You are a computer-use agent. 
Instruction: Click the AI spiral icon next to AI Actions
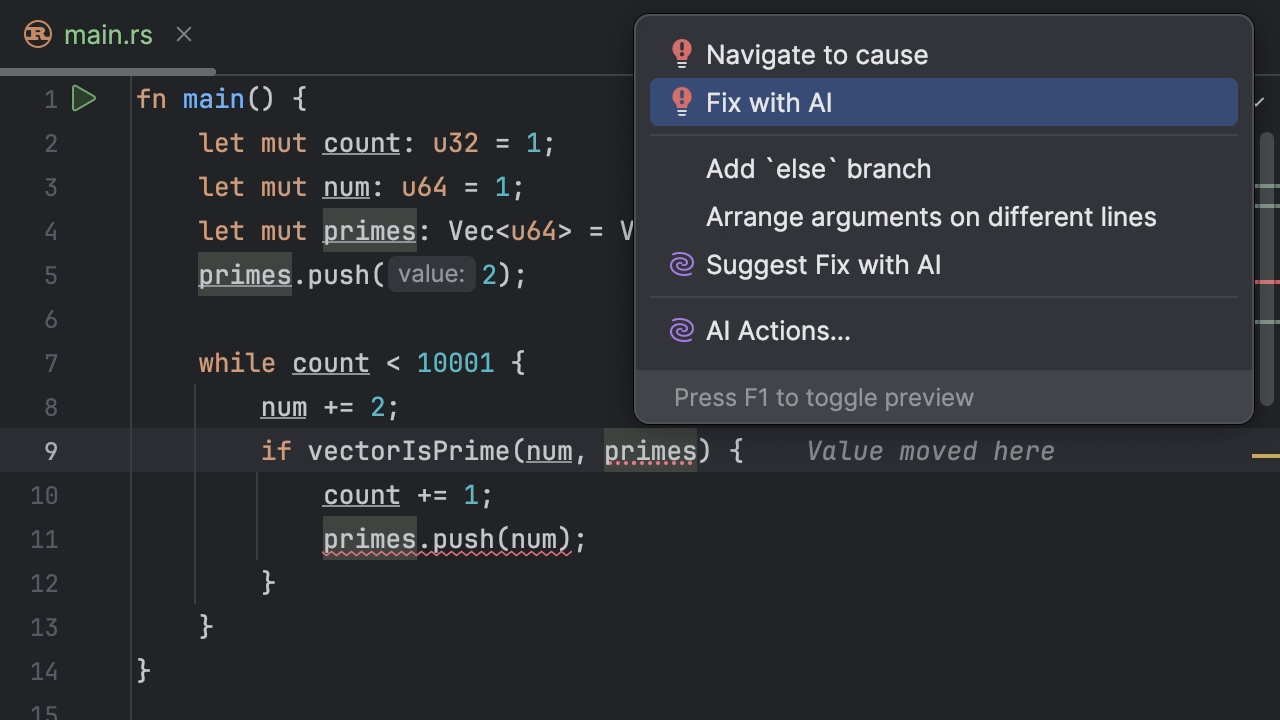682,331
